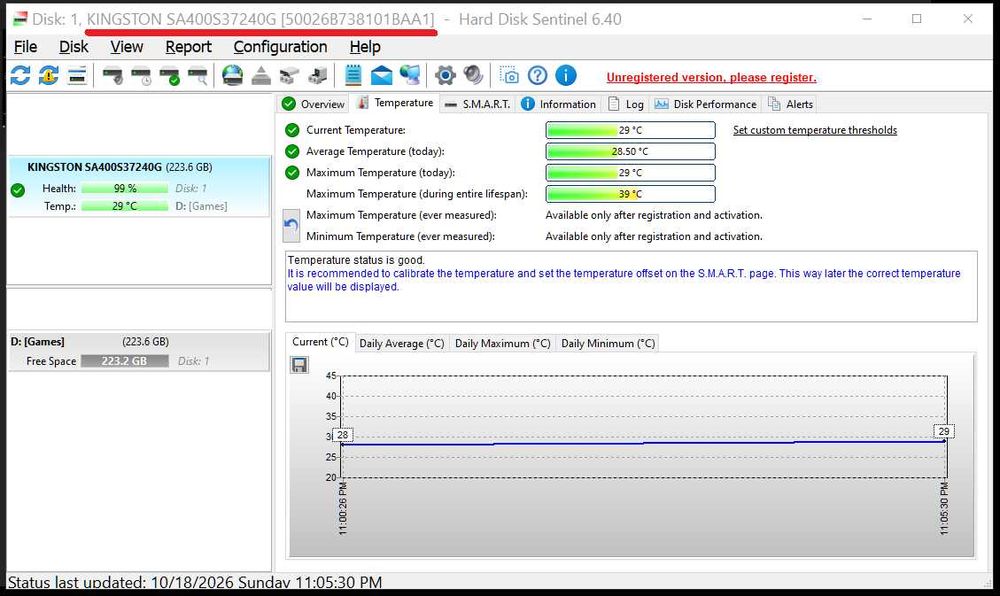Screen dimensions: 1000x596
Task: Open the View menu
Action: coord(126,47)
